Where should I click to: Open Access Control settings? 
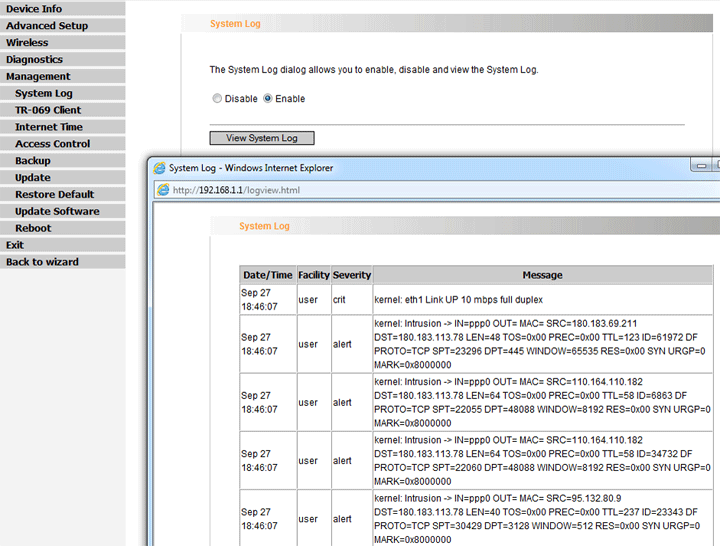pyautogui.click(x=62, y=144)
